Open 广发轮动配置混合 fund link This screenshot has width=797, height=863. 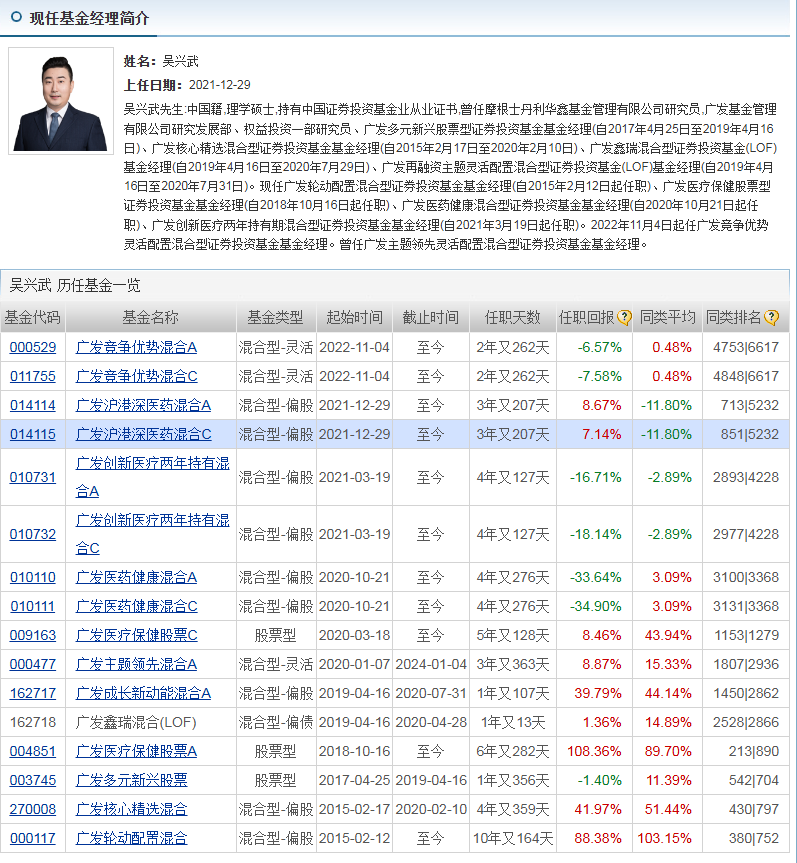tap(132, 839)
